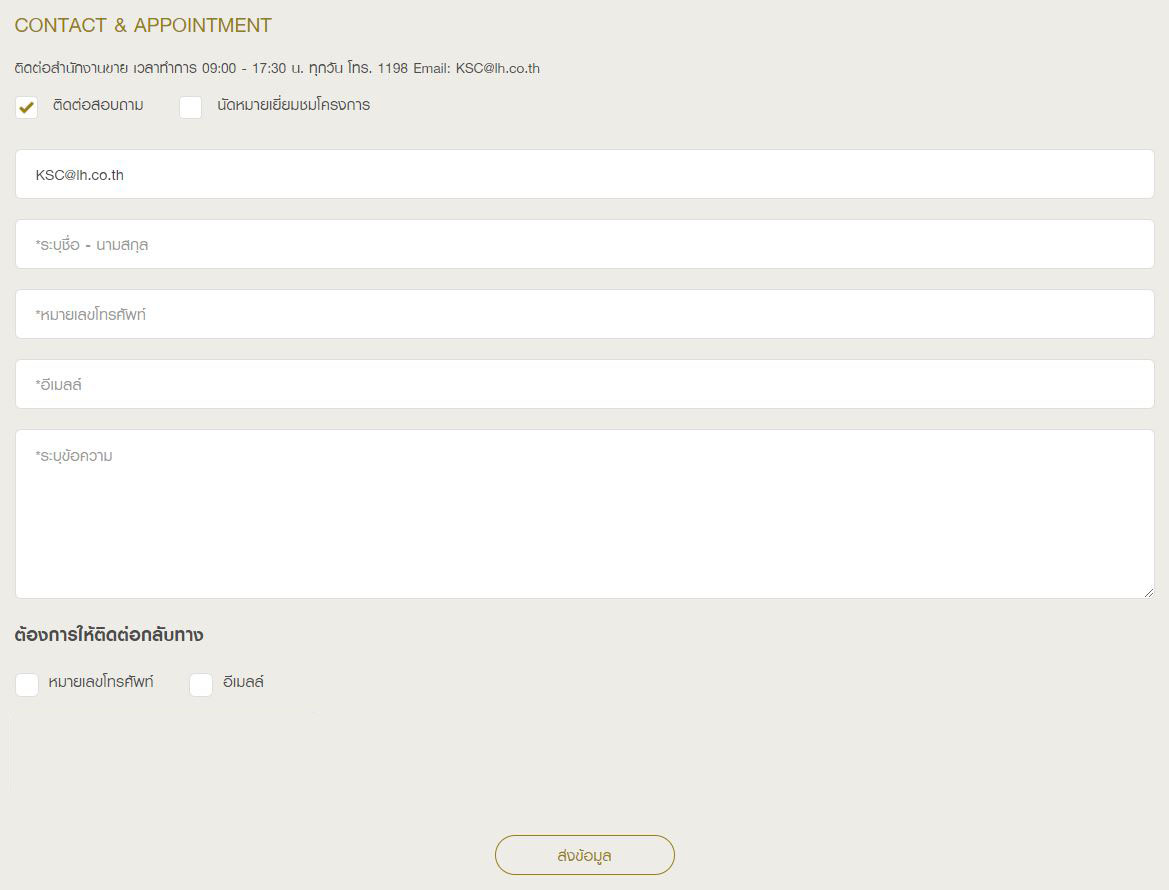Click the ระบุชื่อ - นามสกุล name field

584,244
